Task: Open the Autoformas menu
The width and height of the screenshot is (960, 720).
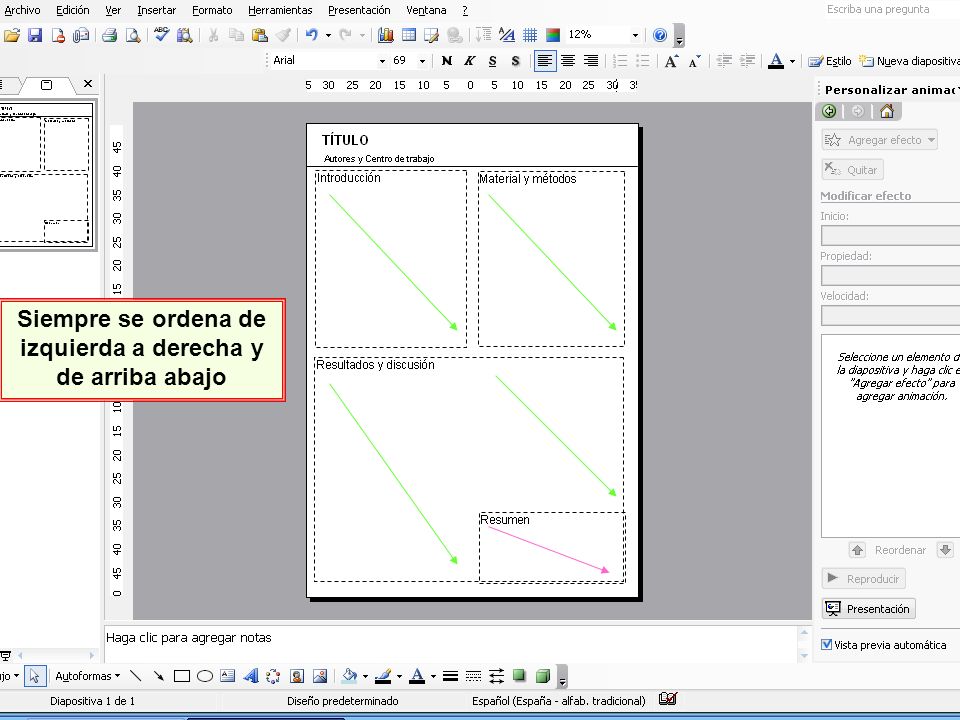Action: (87, 676)
